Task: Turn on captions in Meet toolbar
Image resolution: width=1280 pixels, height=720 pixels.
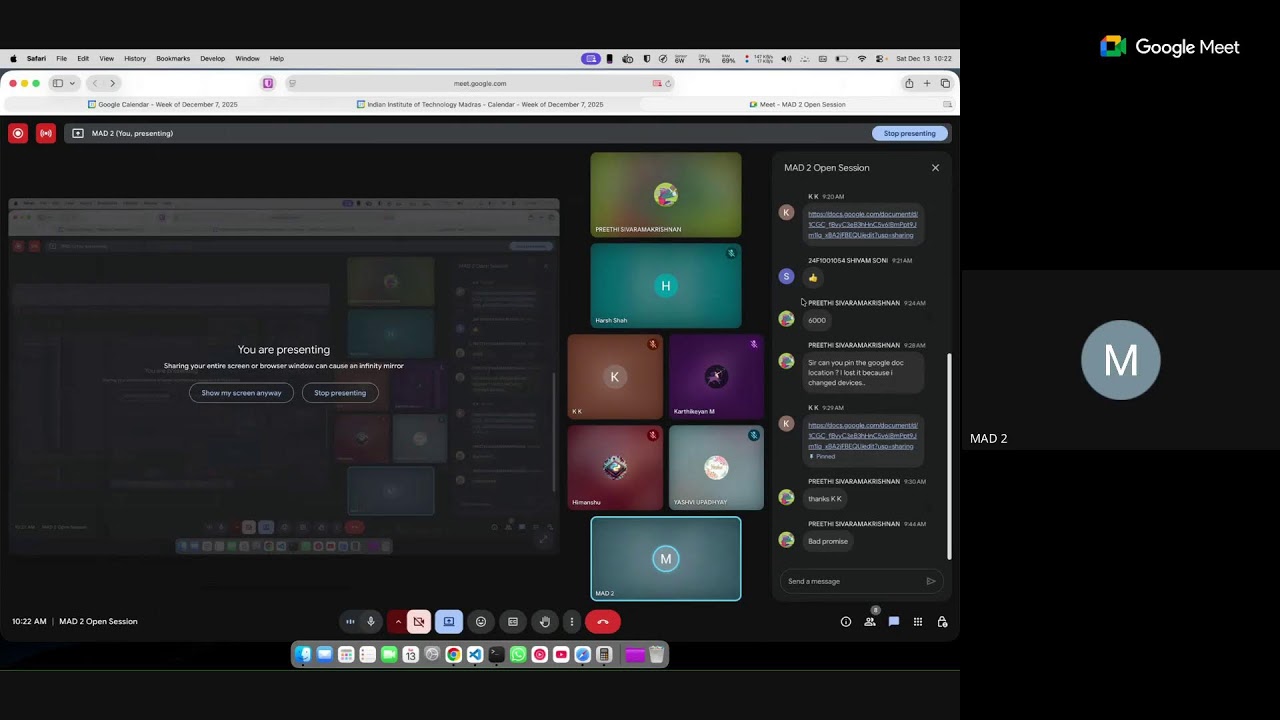Action: pyautogui.click(x=513, y=622)
